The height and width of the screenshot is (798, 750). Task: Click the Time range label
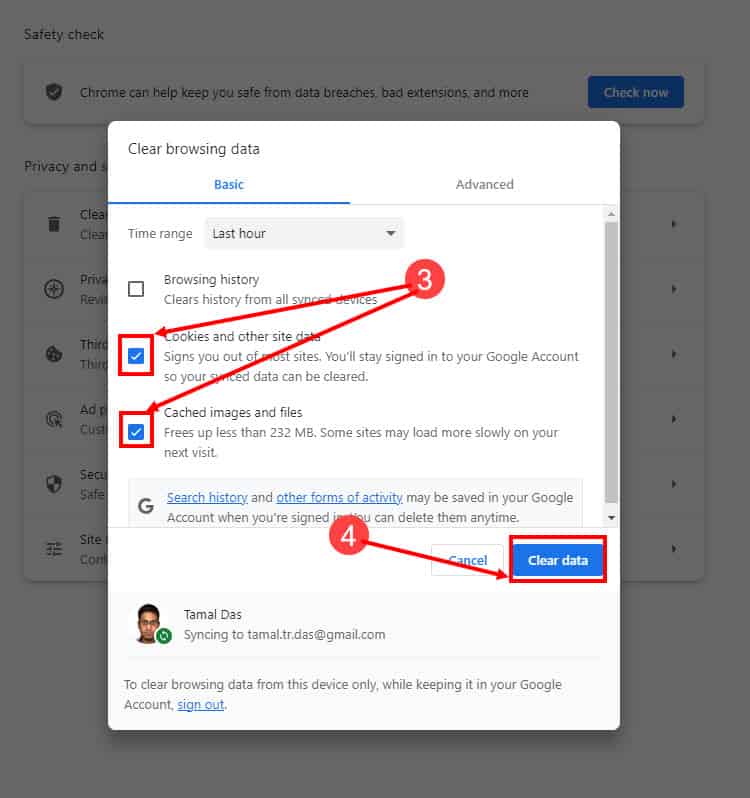160,234
